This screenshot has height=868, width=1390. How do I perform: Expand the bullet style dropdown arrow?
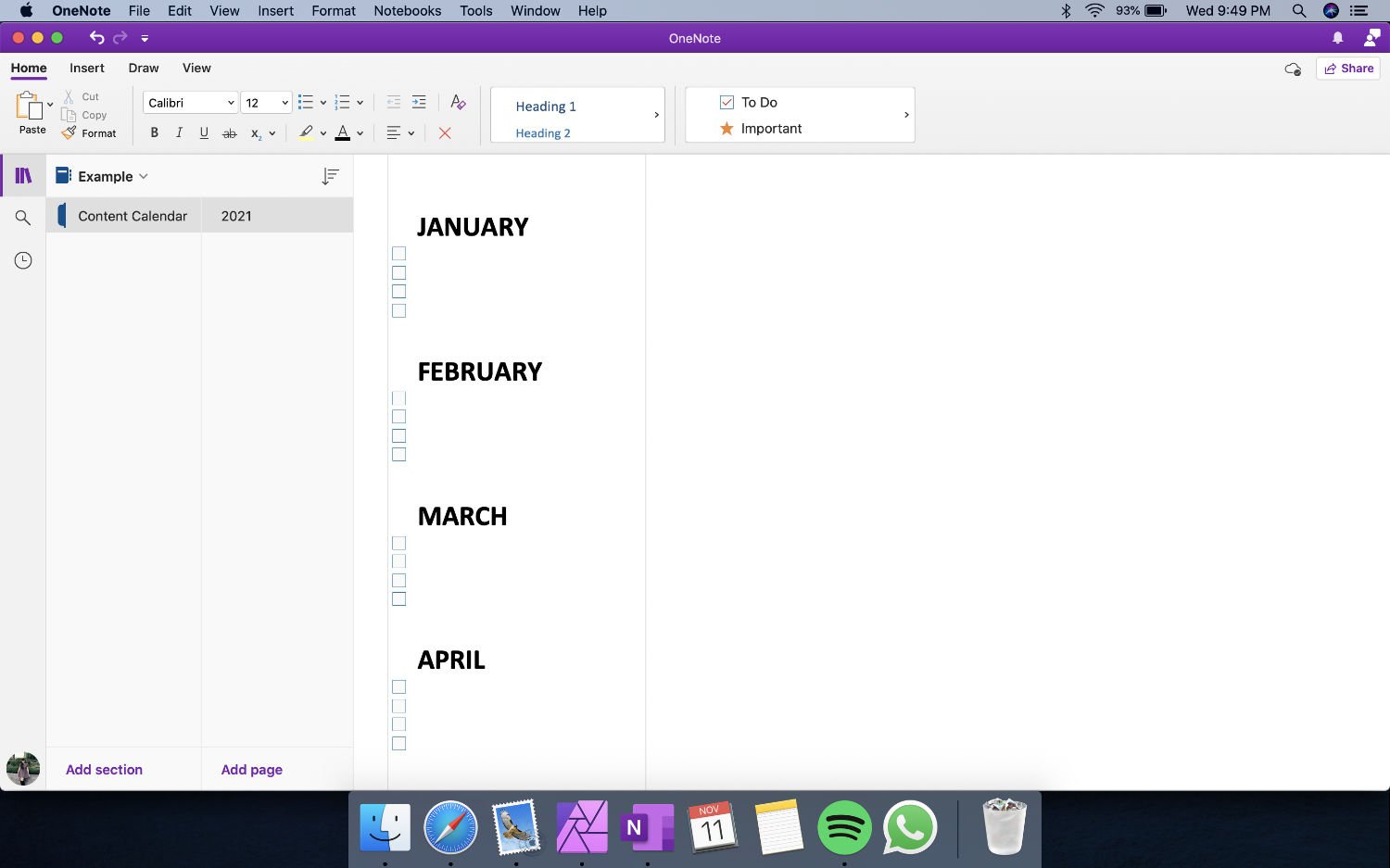pyautogui.click(x=322, y=103)
